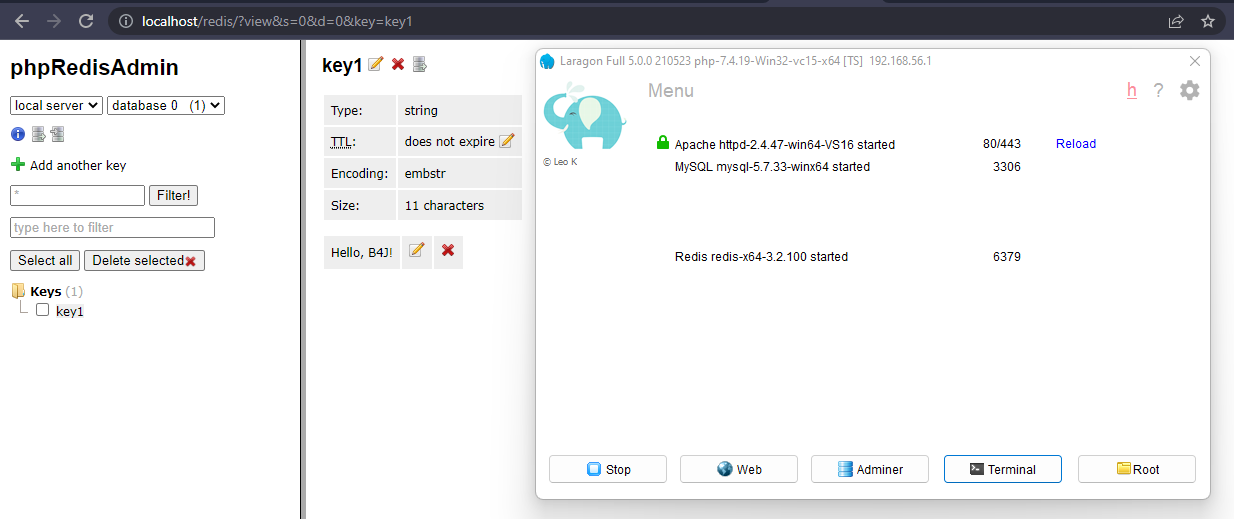Viewport: 1234px width, 519px height.
Task: Click the underlined 'TTL:' label
Action: click(343, 142)
